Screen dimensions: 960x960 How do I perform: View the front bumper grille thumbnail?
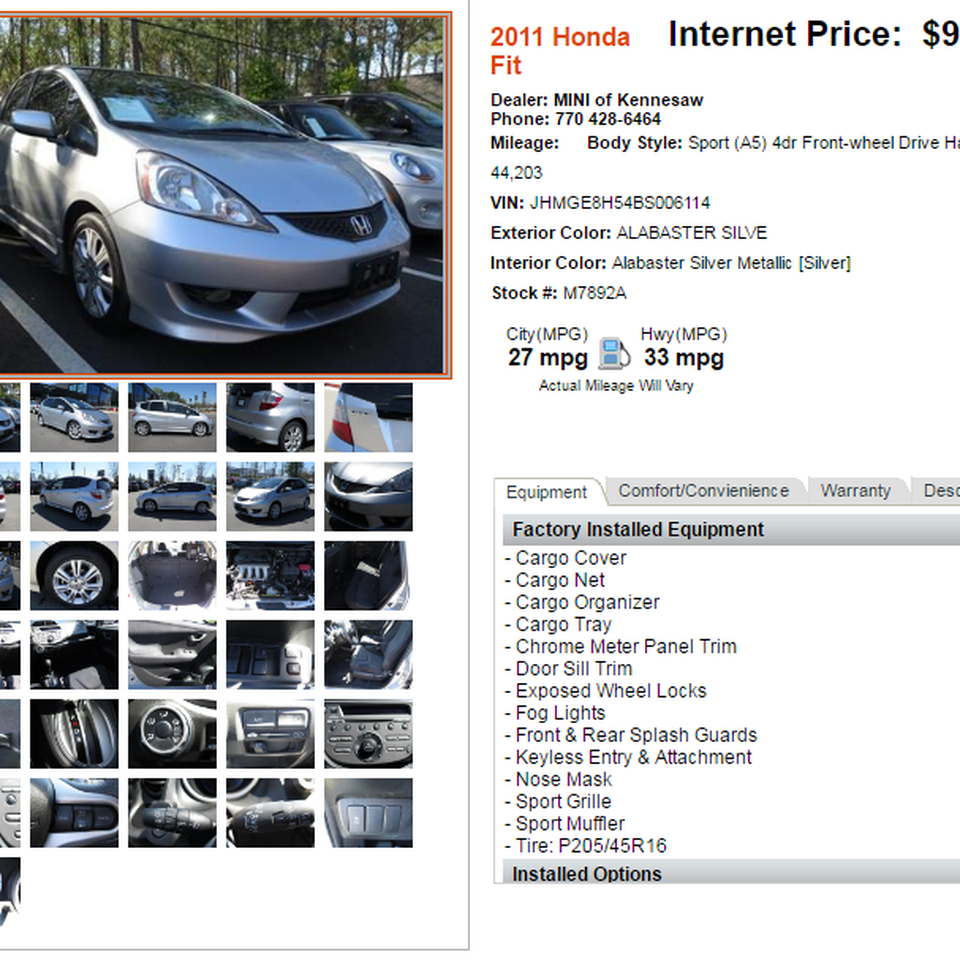click(368, 497)
